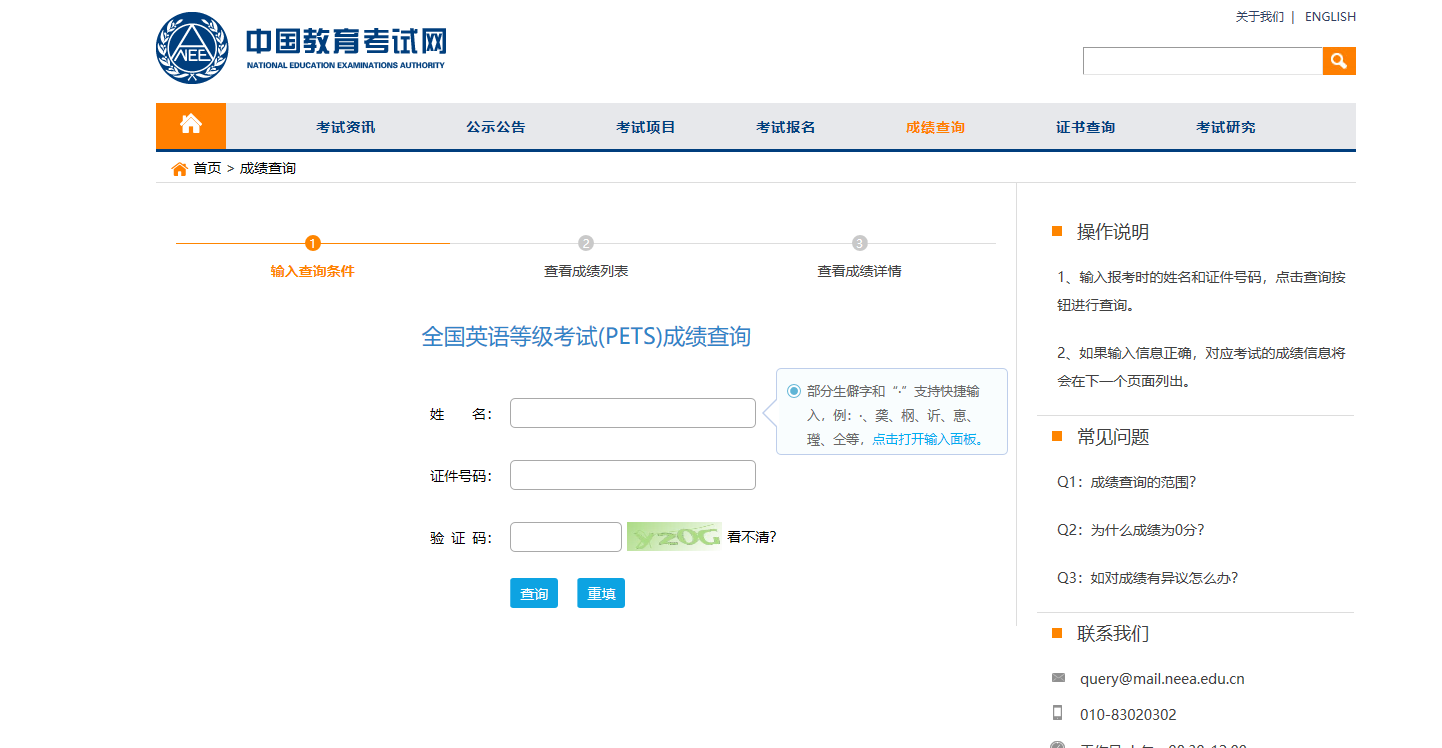This screenshot has height=748, width=1442.
Task: Select step 2 查看成绩列表 marker
Action: coord(586,243)
